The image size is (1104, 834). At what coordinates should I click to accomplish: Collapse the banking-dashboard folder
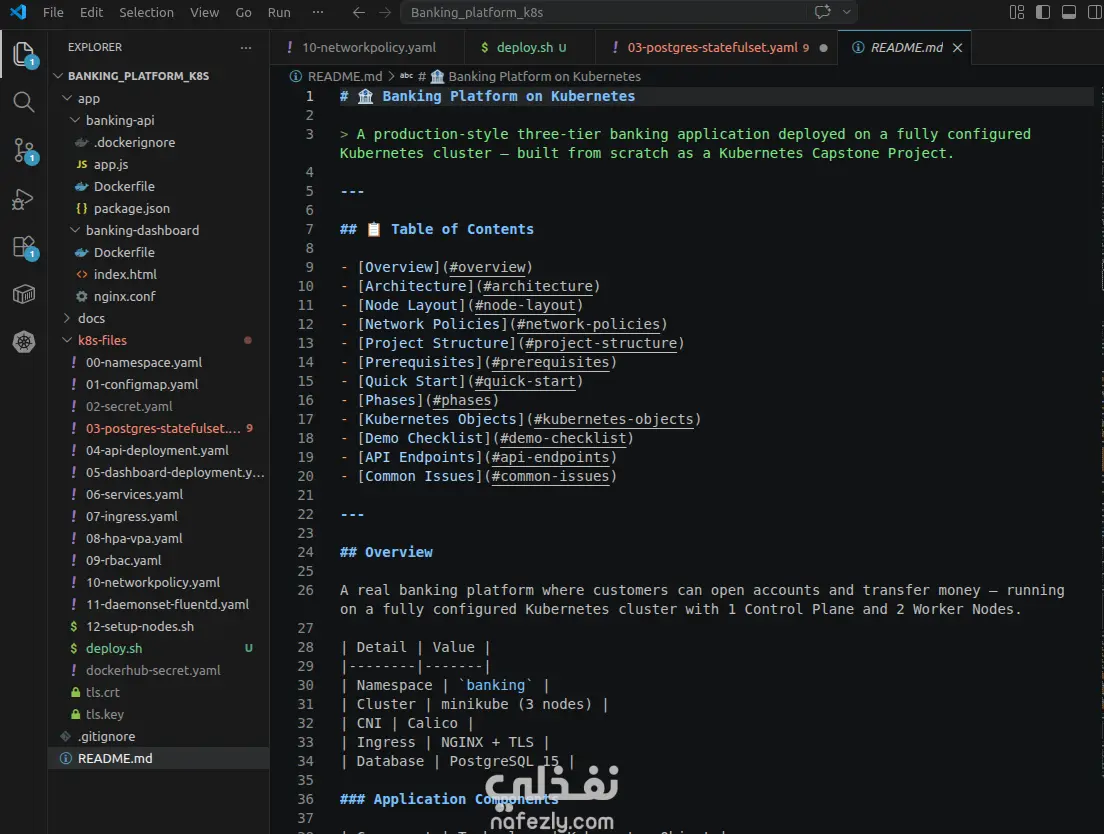point(75,230)
